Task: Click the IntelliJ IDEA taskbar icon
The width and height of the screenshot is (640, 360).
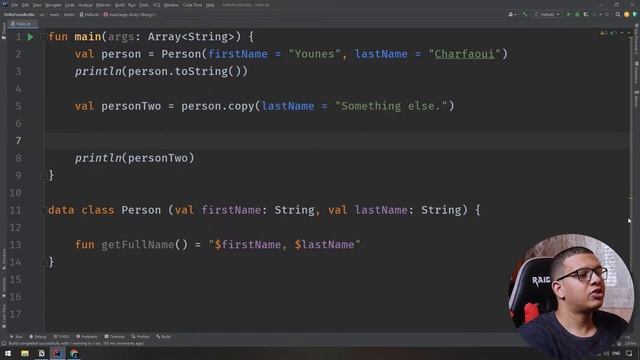Action: pyautogui.click(x=57, y=353)
